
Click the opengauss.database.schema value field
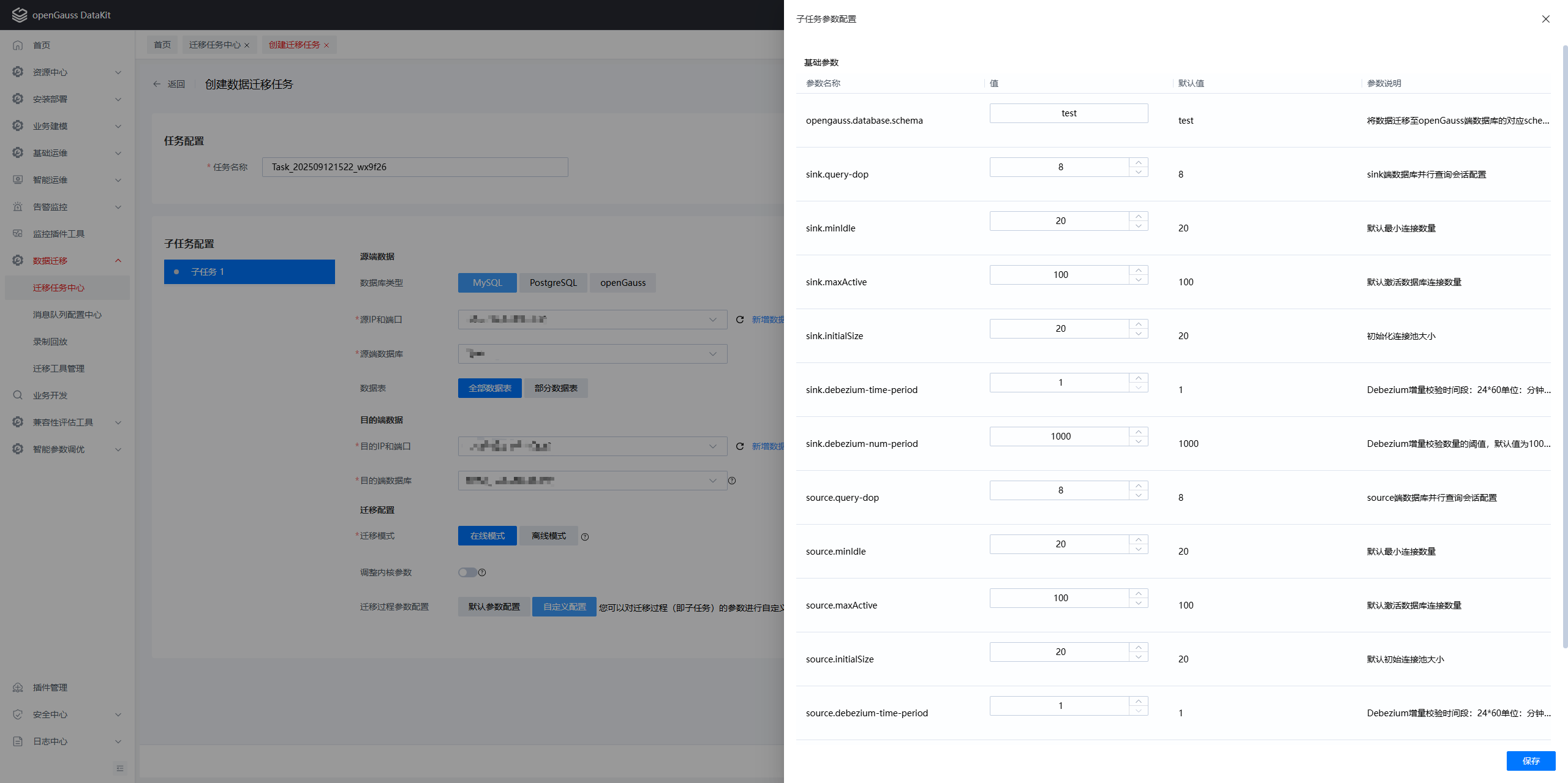pos(1068,113)
